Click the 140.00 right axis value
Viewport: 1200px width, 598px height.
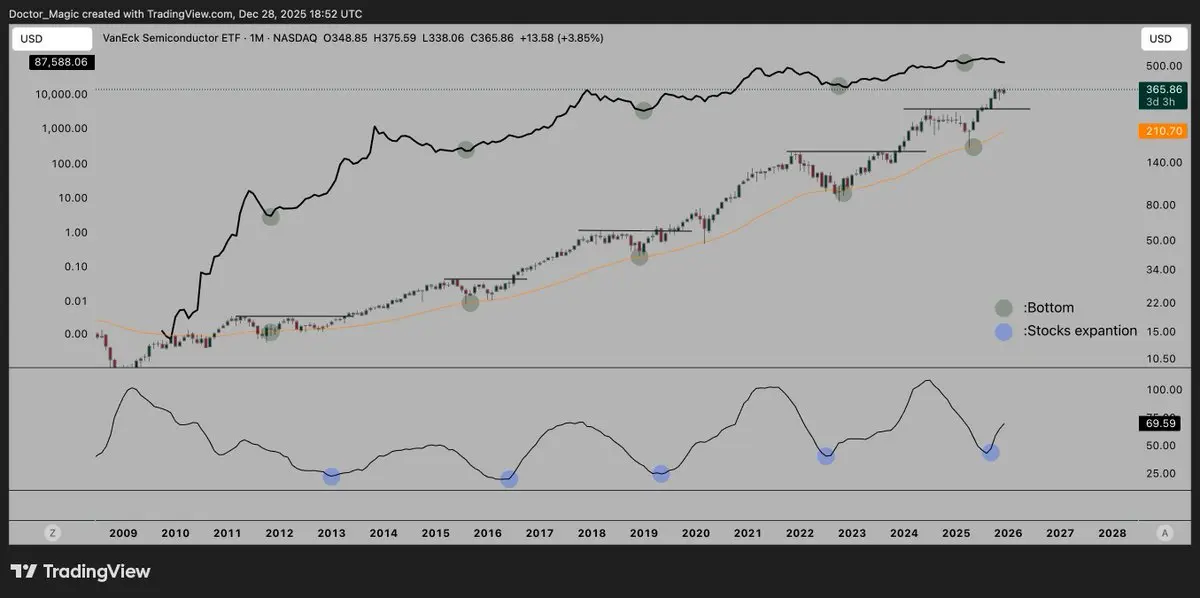(x=1165, y=162)
